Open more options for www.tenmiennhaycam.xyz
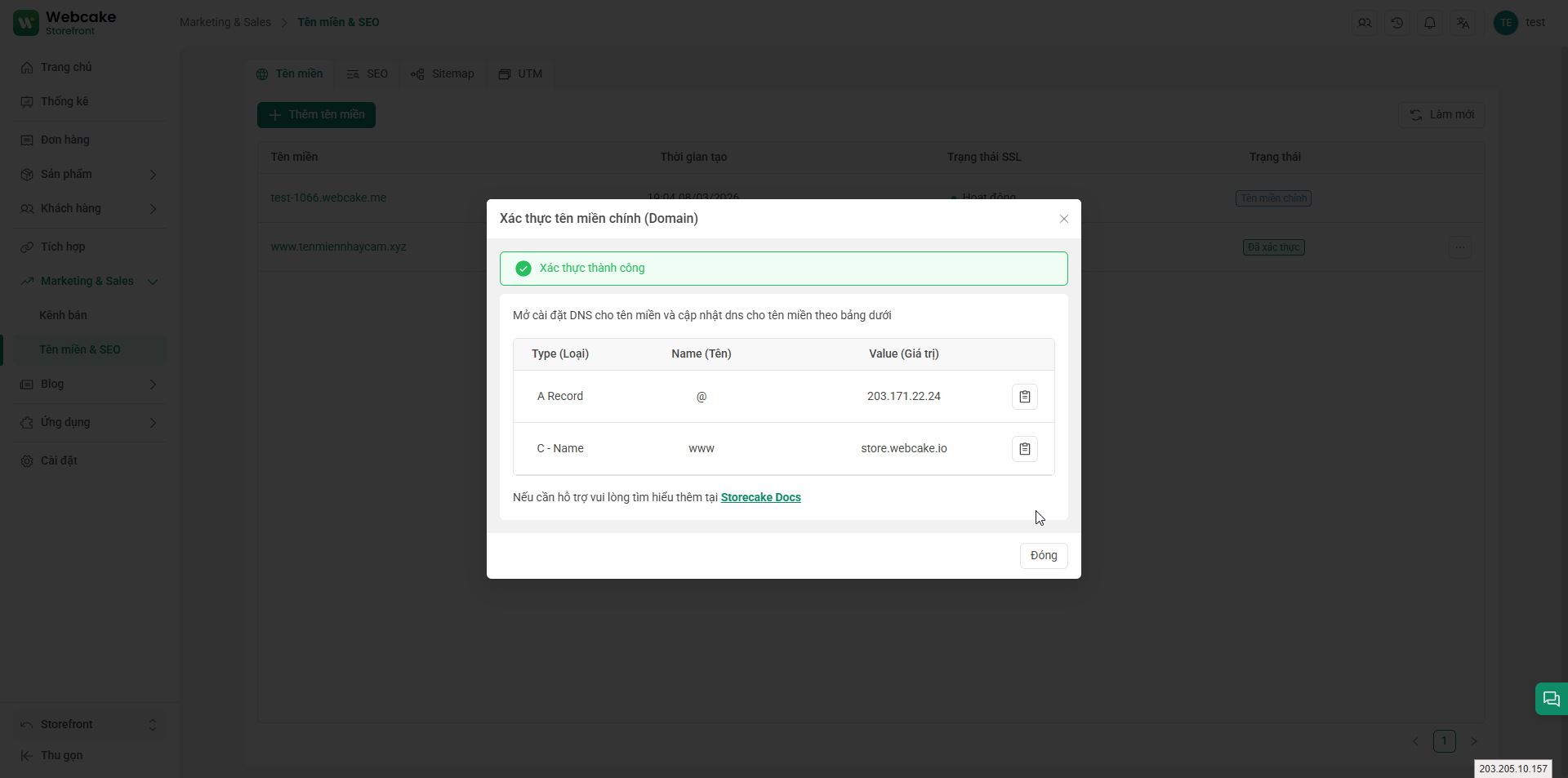The width and height of the screenshot is (1568, 778). click(x=1459, y=247)
